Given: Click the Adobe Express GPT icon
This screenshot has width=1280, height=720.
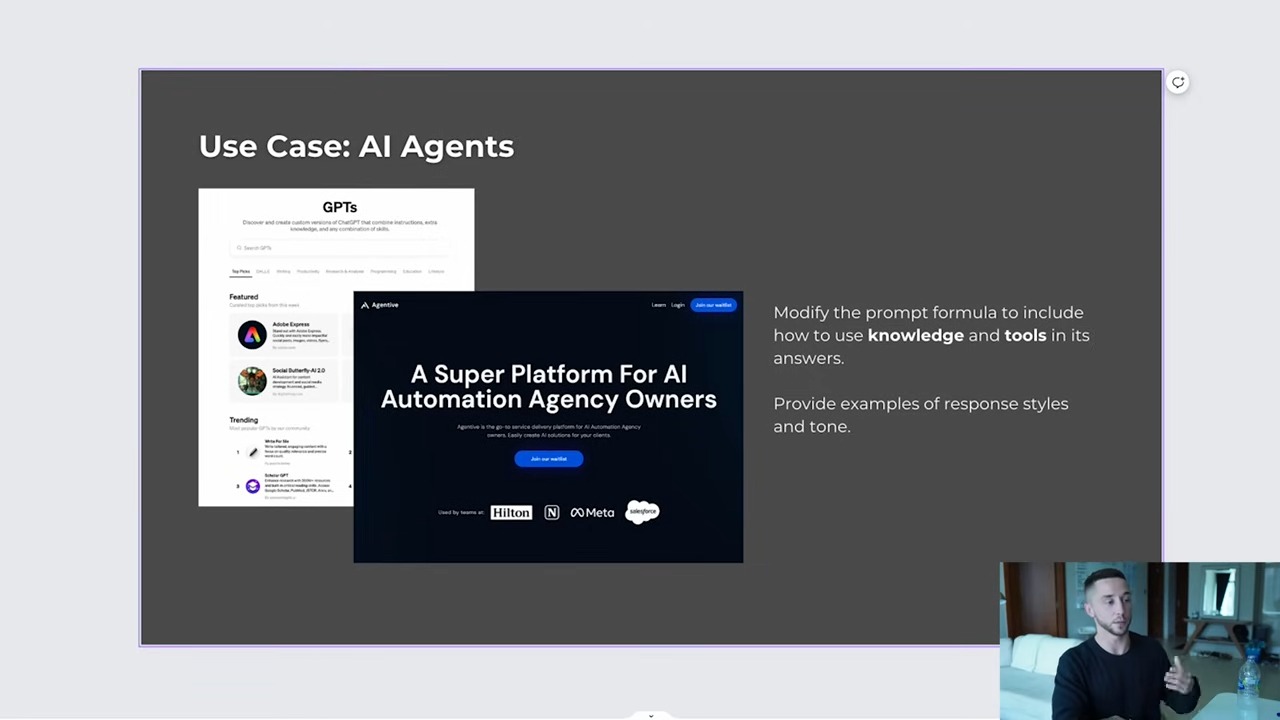Looking at the screenshot, I should (x=252, y=335).
